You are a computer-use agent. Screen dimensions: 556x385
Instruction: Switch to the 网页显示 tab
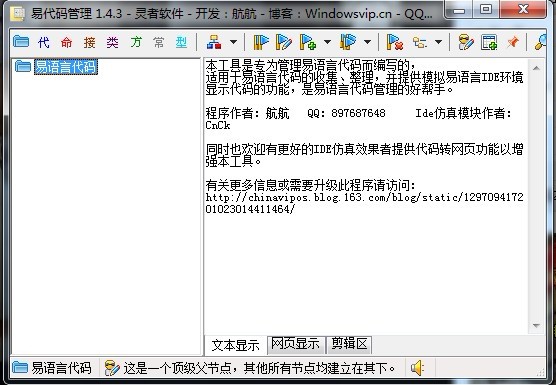pyautogui.click(x=295, y=344)
